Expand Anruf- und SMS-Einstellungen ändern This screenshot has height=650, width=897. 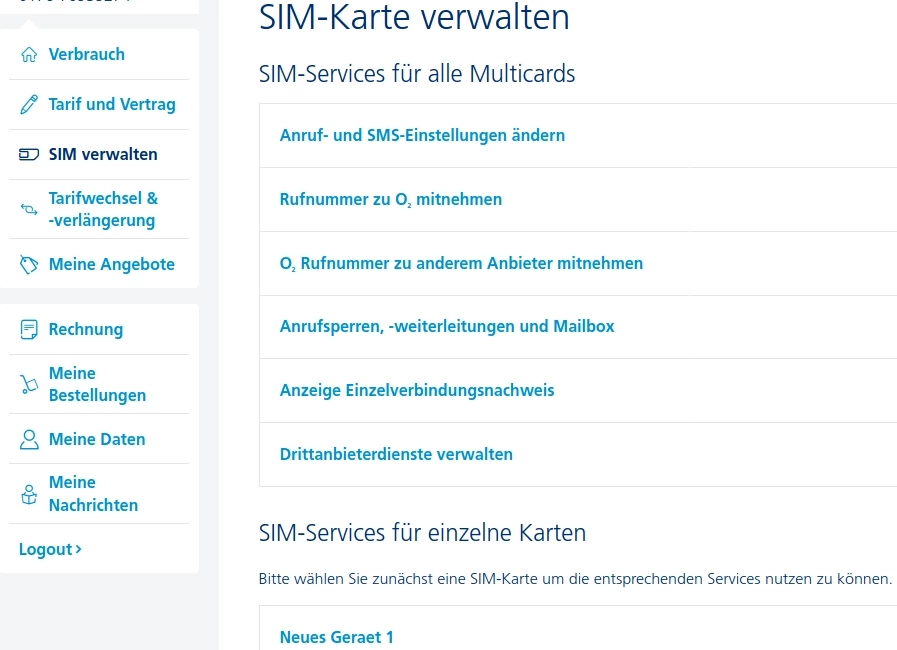coord(422,135)
